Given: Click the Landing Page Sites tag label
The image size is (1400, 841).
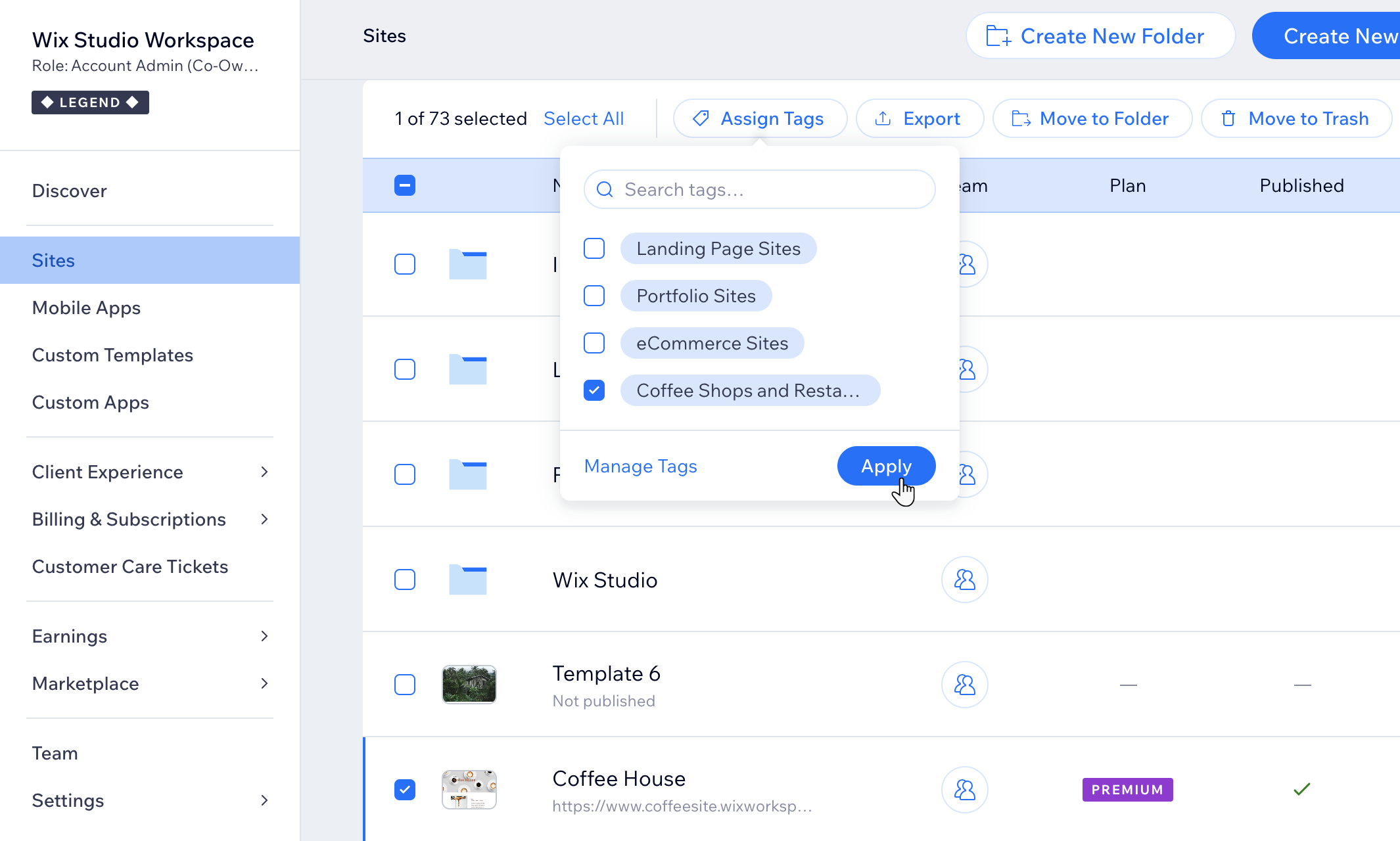Looking at the screenshot, I should tap(718, 248).
